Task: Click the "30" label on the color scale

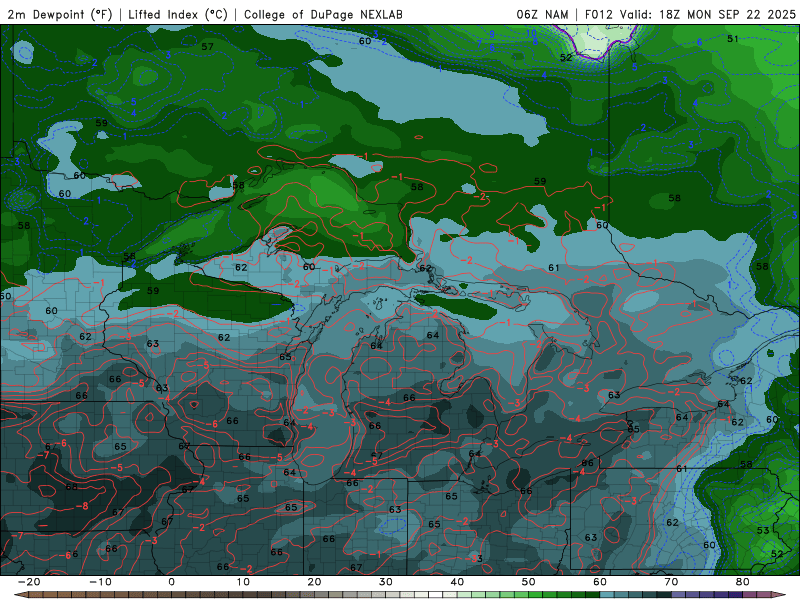Action: (x=386, y=582)
